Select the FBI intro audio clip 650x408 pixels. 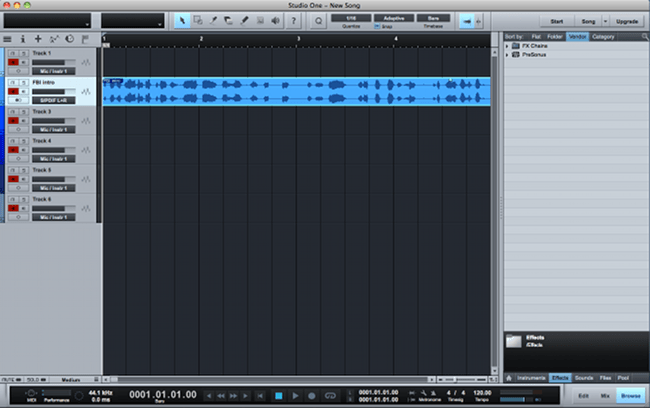296,92
